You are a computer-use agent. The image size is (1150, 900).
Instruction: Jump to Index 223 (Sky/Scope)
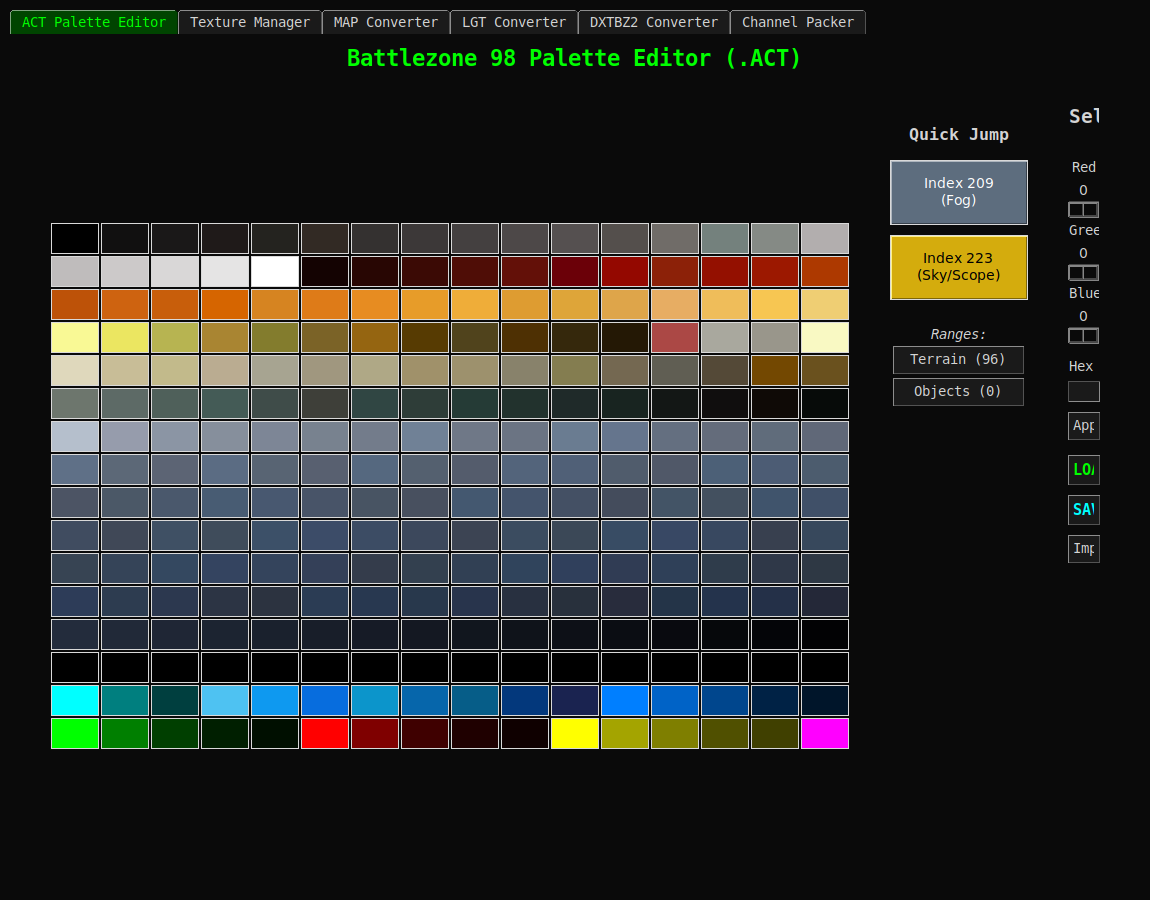click(959, 267)
